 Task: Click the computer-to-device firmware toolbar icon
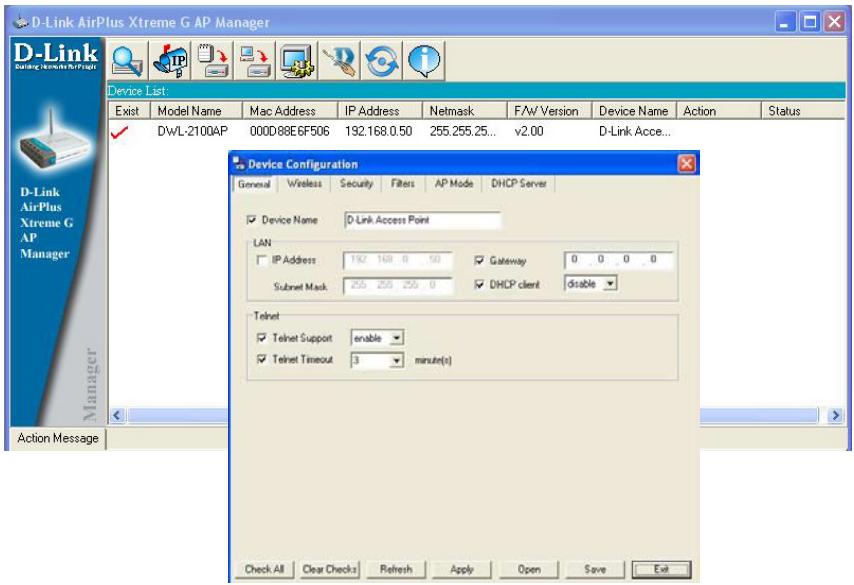click(254, 60)
